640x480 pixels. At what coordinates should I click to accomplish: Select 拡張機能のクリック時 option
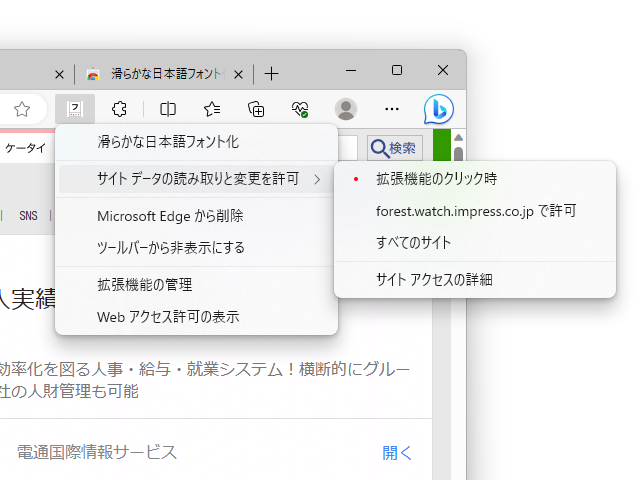[475, 178]
